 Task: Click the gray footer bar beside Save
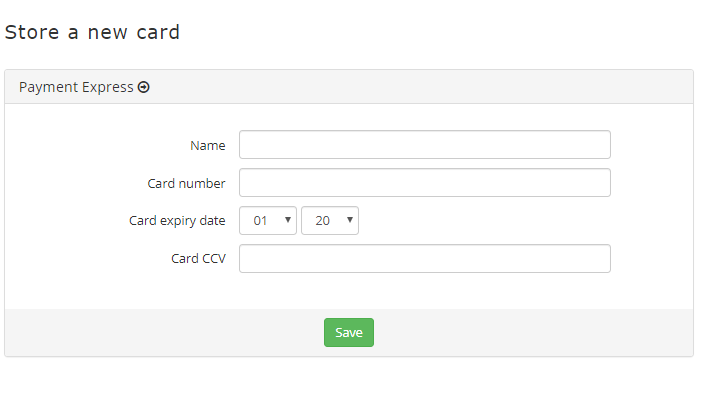pos(534,333)
